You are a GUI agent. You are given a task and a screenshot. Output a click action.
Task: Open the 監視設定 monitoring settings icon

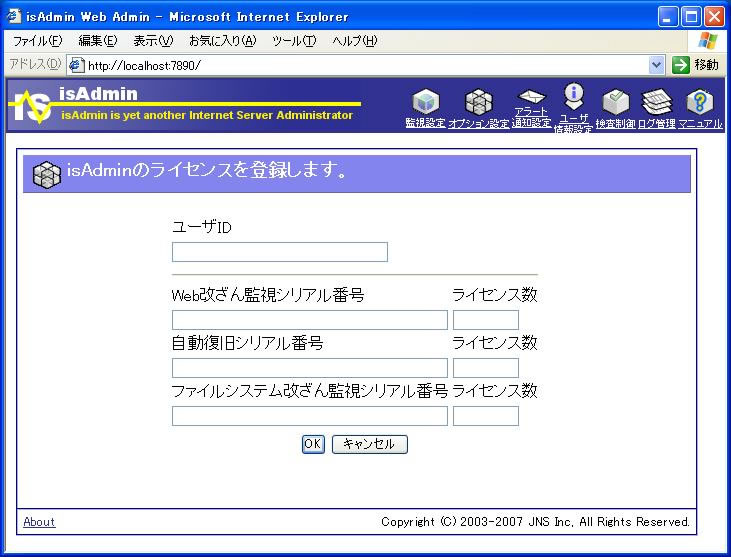[x=426, y=101]
